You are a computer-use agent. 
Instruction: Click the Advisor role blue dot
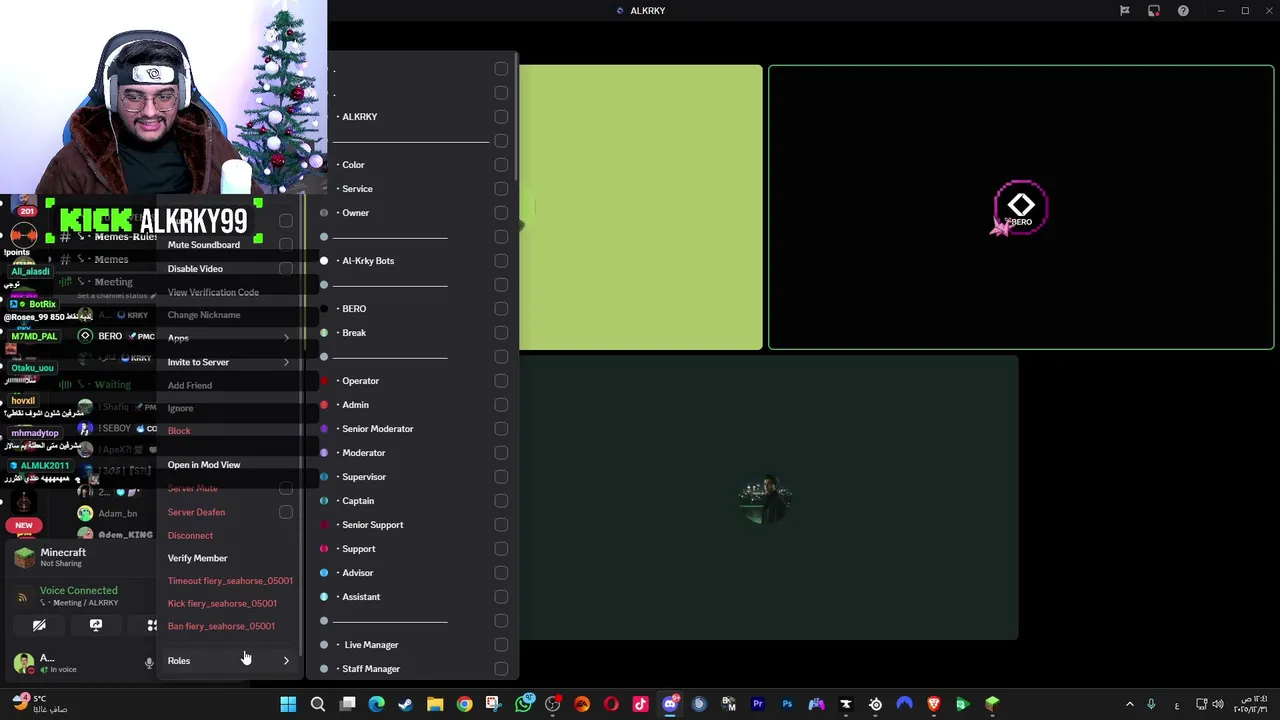(324, 573)
